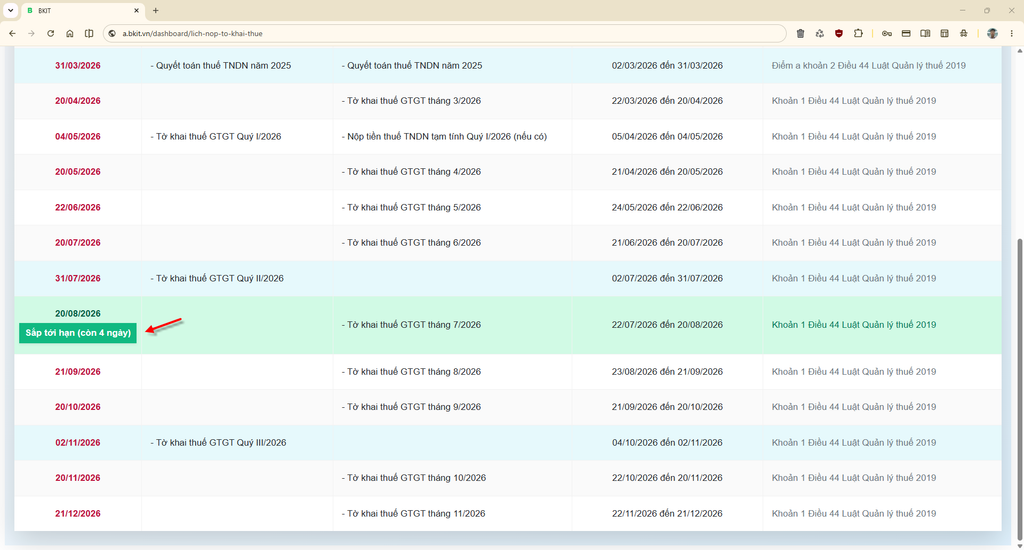Open the tab search dropdown arrow
This screenshot has height=550, width=1024.
coord(10,10)
